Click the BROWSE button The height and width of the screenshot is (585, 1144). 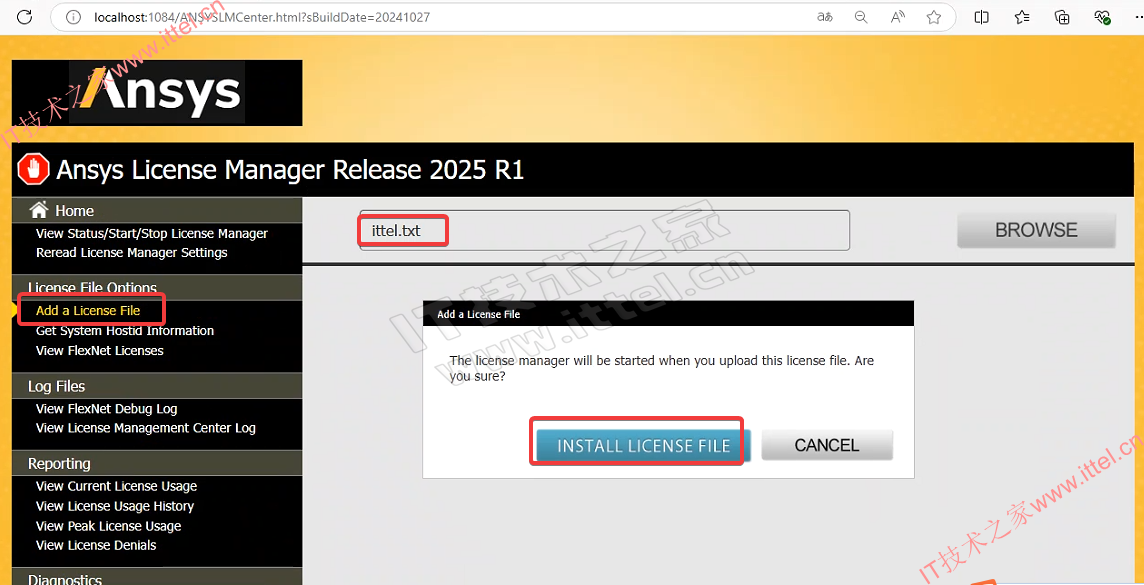[x=1036, y=230]
